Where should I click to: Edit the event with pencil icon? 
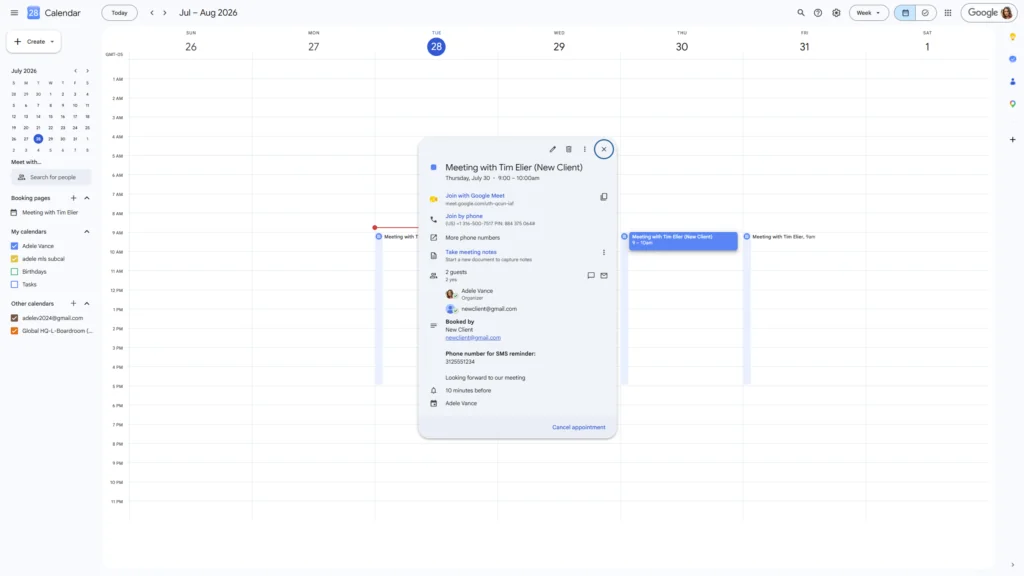pos(552,149)
